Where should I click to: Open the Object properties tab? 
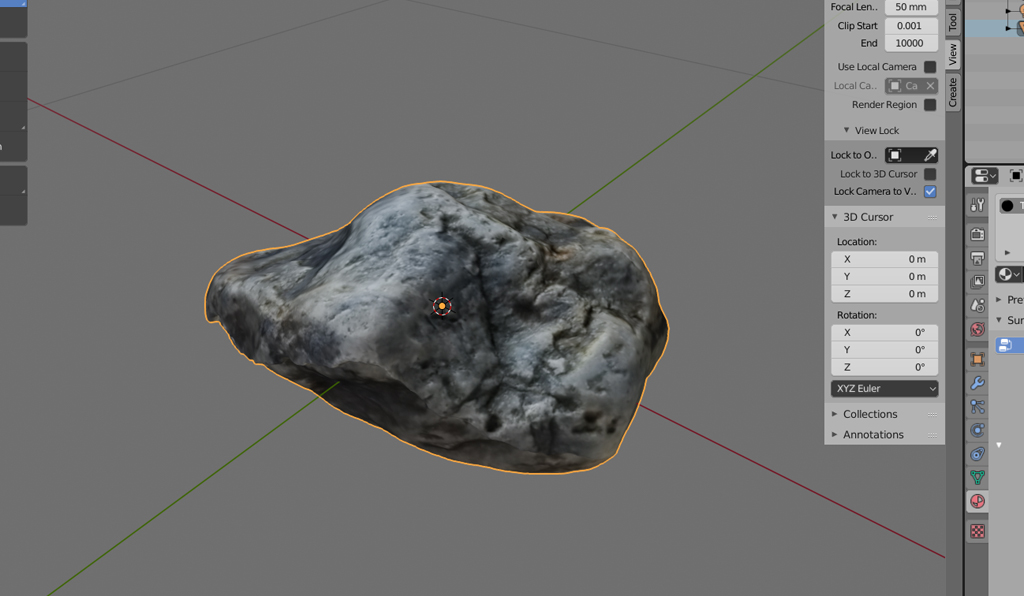pos(977,359)
